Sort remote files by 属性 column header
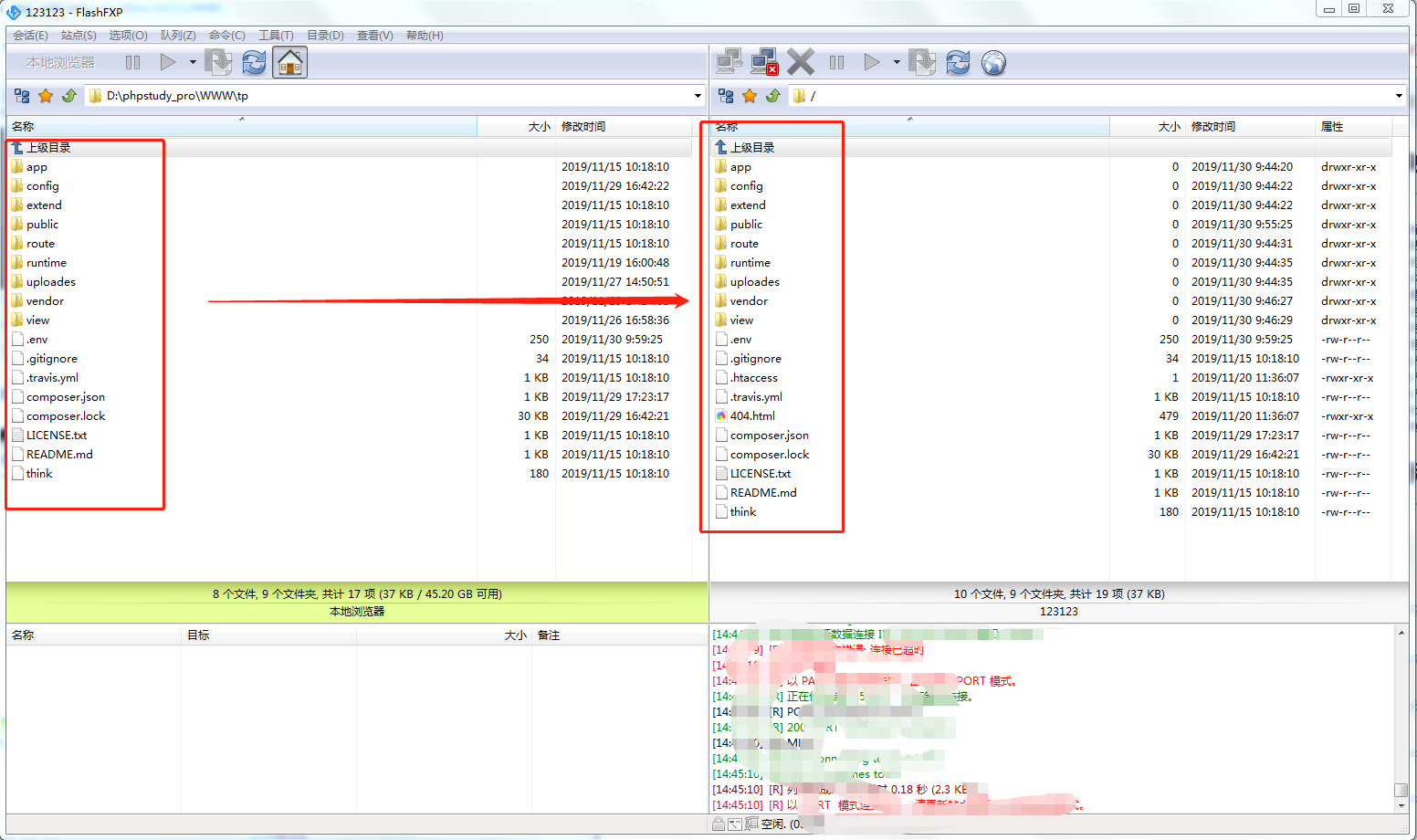Image resolution: width=1417 pixels, height=840 pixels. (1353, 127)
